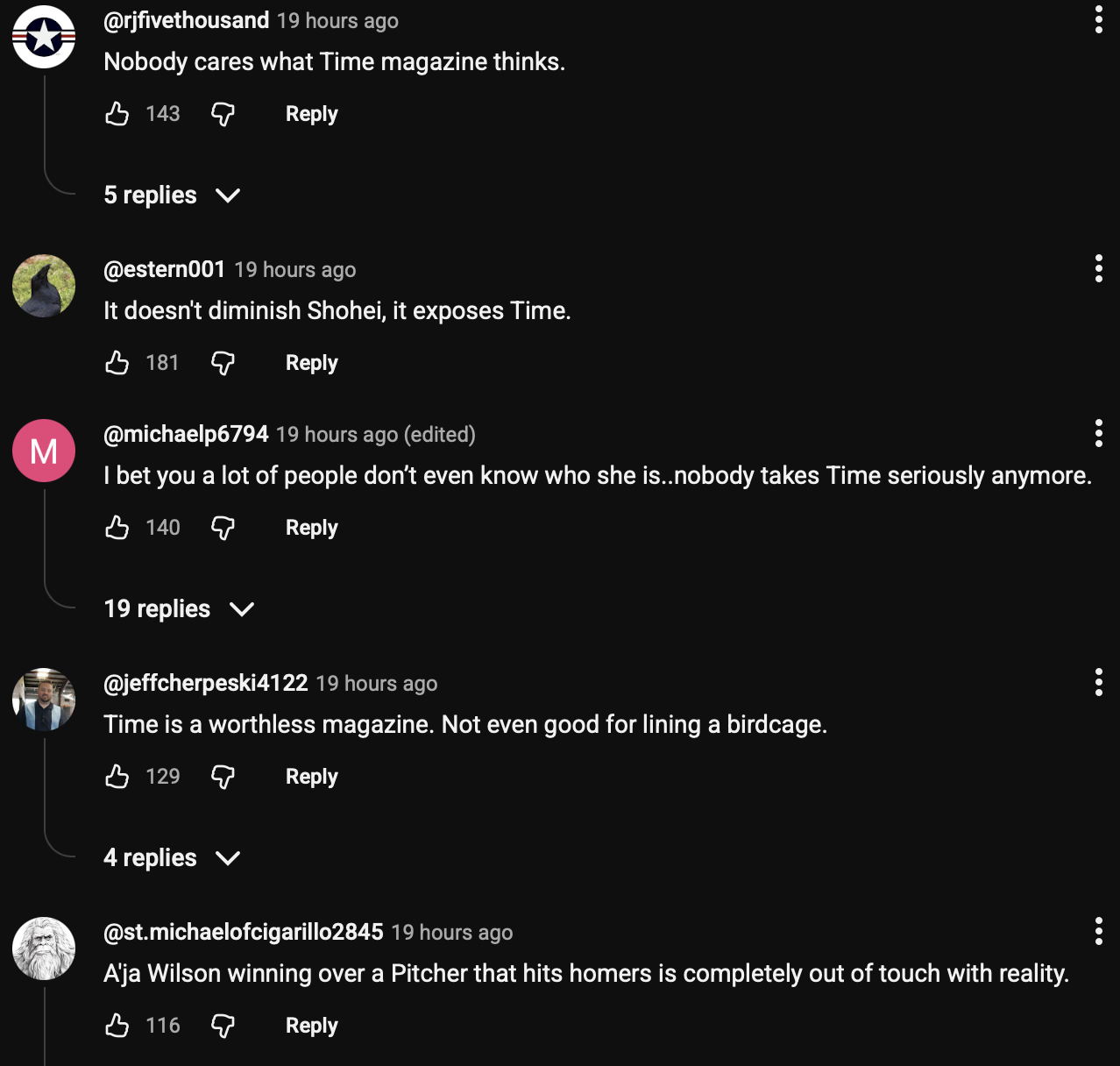Like the birdcage comment by @jeffcherpeski4122

click(x=117, y=777)
